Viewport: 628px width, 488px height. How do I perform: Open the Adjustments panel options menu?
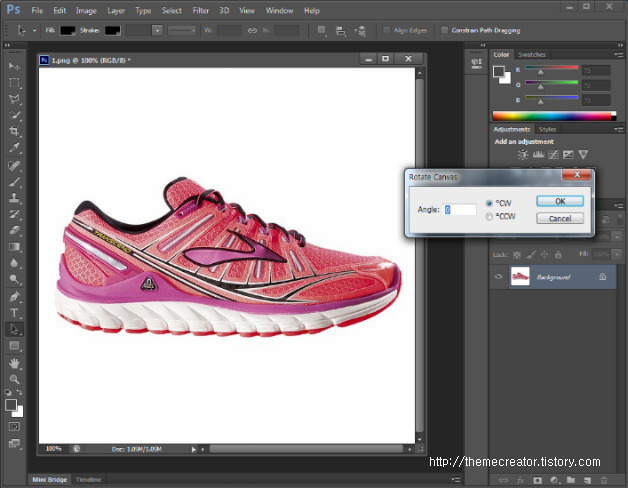618,129
